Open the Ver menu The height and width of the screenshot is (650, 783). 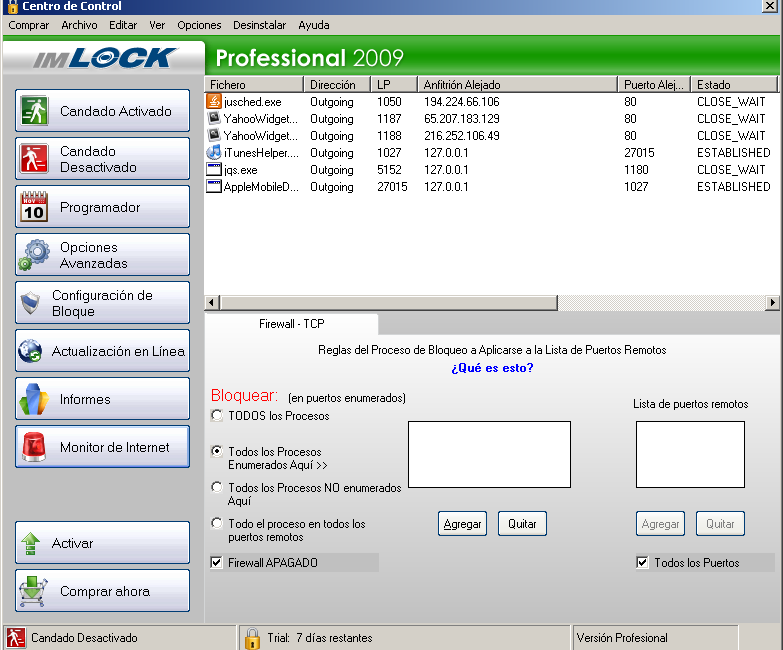click(x=157, y=25)
